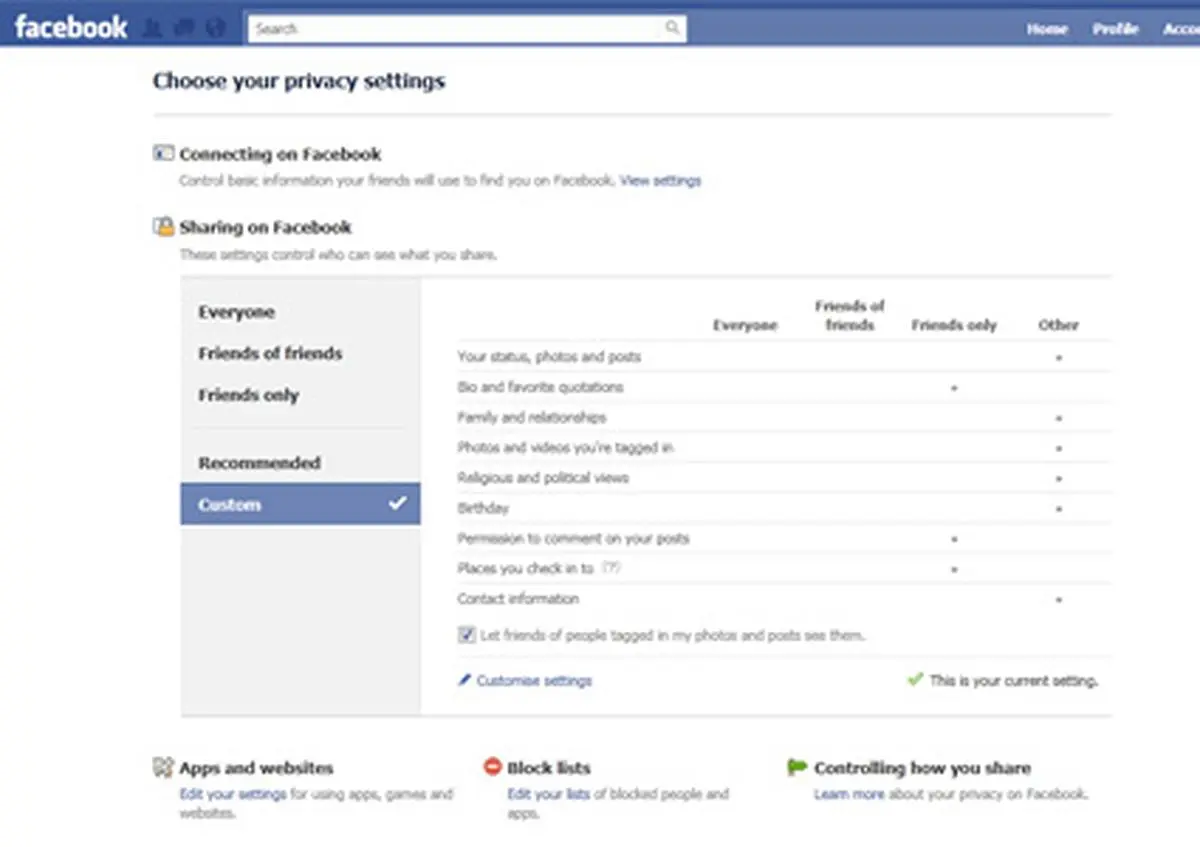This screenshot has height=847, width=1200.
Task: Click the magnifying glass search icon
Action: [673, 29]
